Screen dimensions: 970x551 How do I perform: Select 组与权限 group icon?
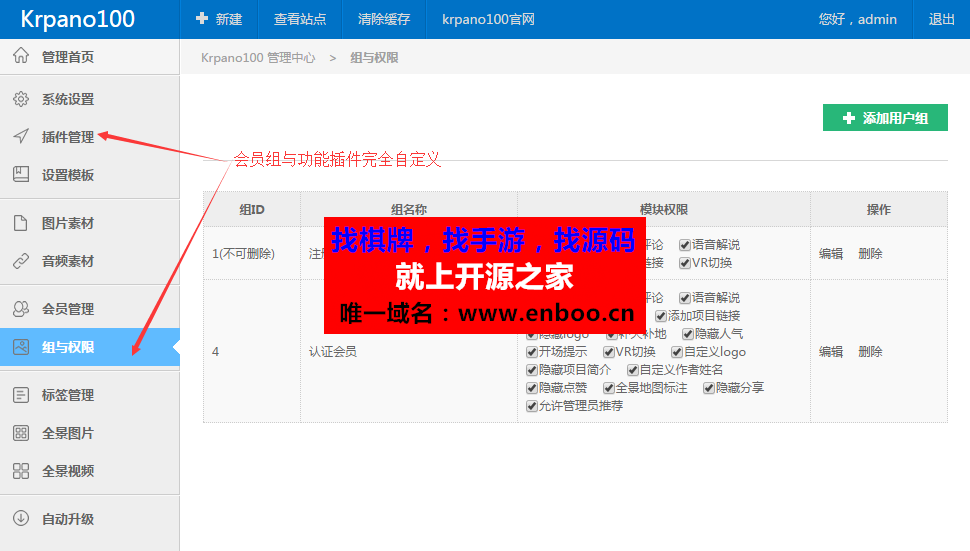pos(21,347)
